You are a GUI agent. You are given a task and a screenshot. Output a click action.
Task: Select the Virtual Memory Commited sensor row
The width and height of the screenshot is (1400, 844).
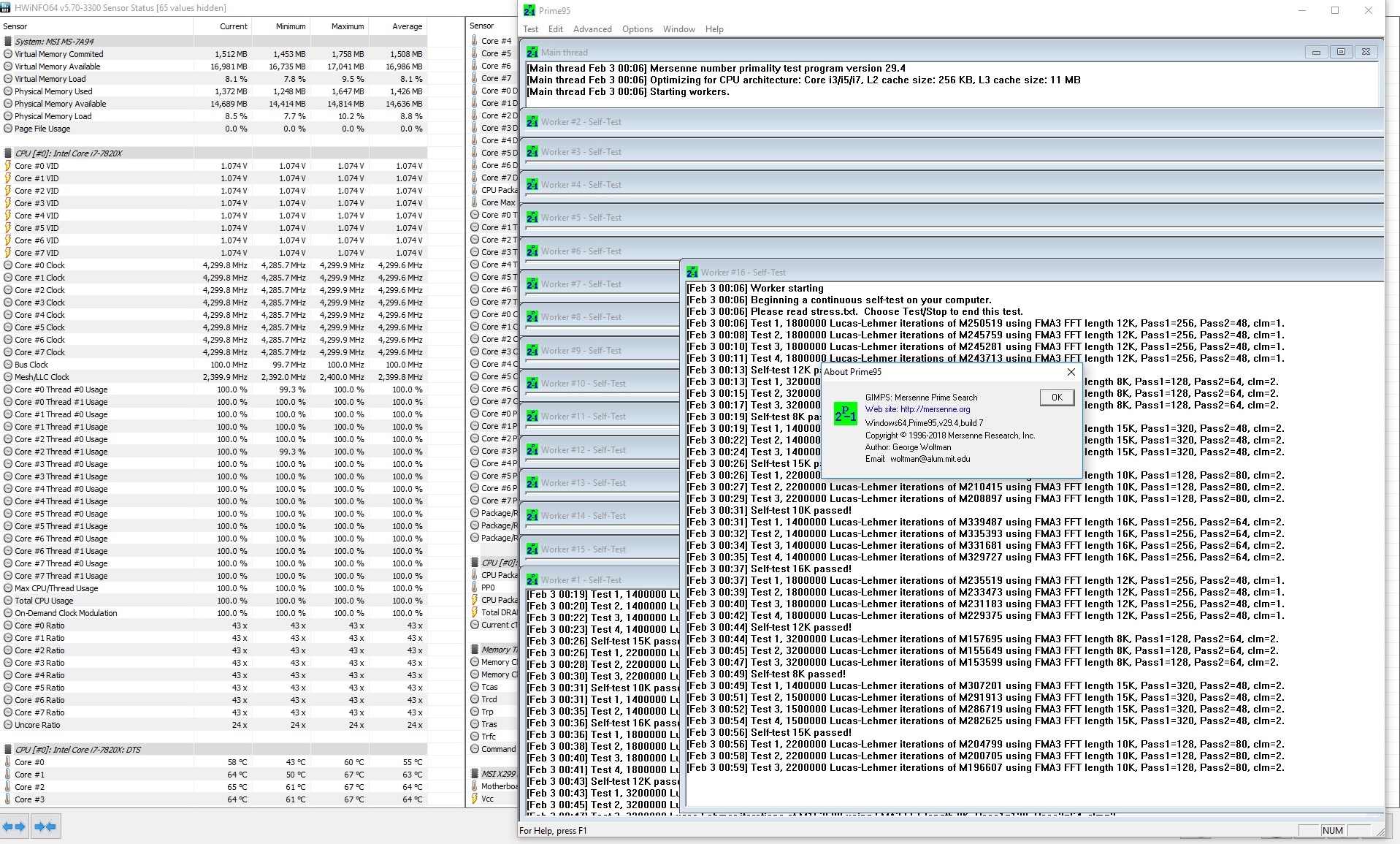pyautogui.click(x=213, y=54)
